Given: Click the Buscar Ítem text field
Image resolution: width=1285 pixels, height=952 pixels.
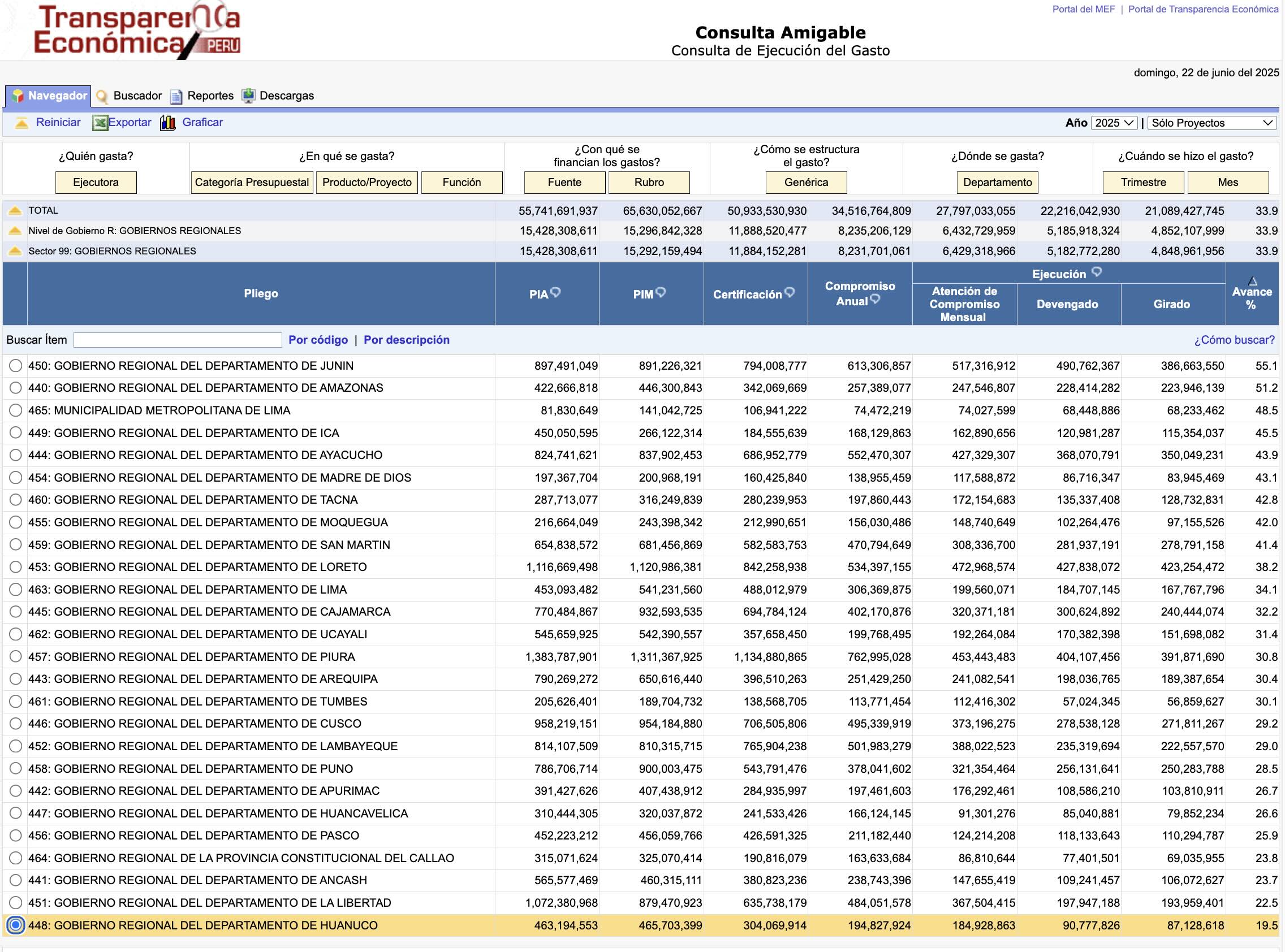Looking at the screenshot, I should pos(178,340).
